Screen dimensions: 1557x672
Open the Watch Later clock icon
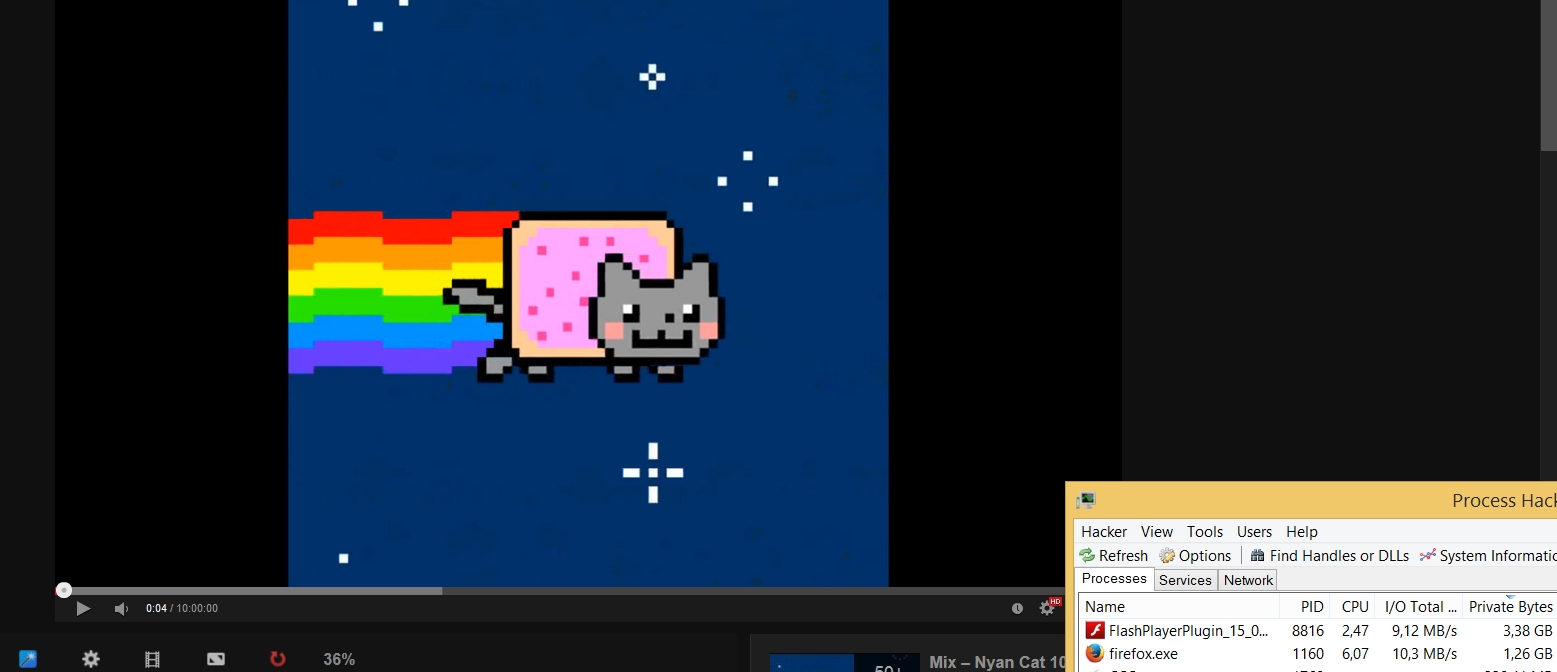(1017, 608)
